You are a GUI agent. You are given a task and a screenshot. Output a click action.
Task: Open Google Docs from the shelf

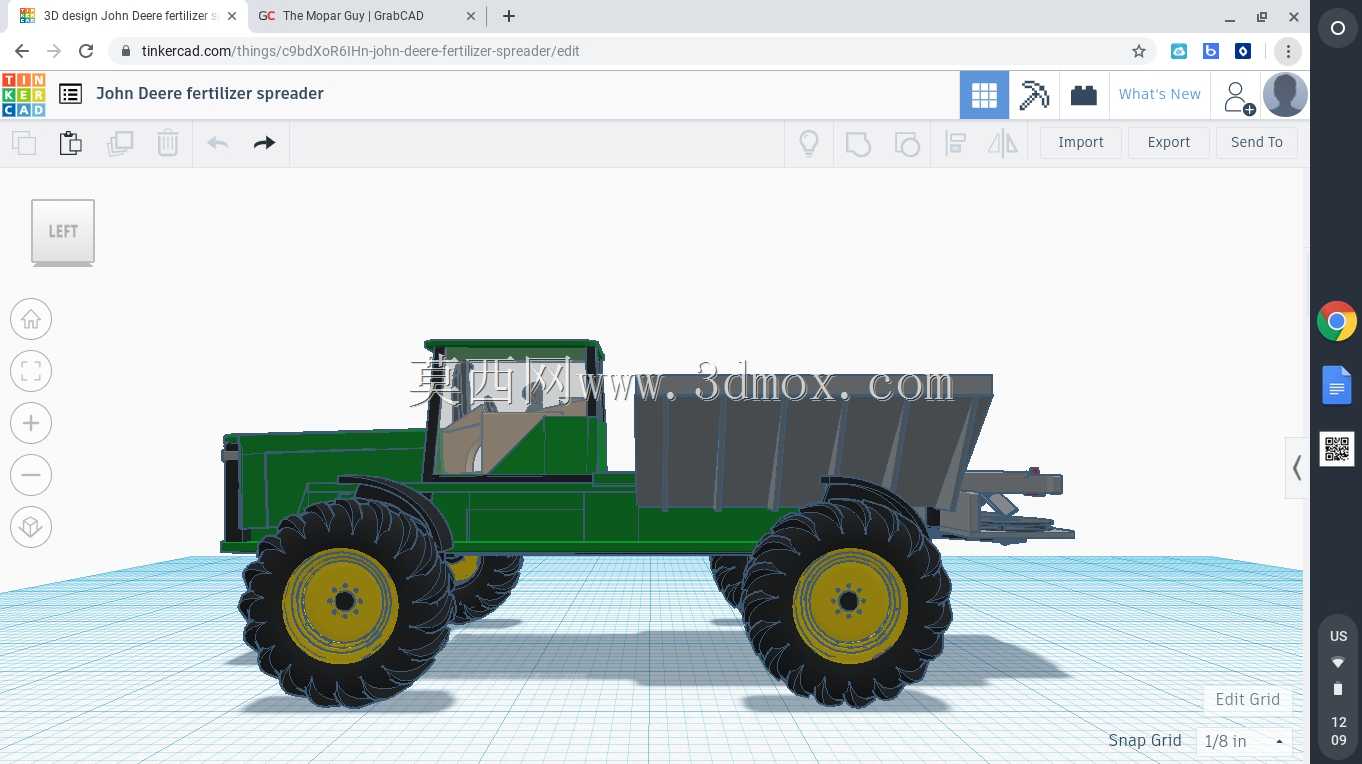(x=1337, y=385)
